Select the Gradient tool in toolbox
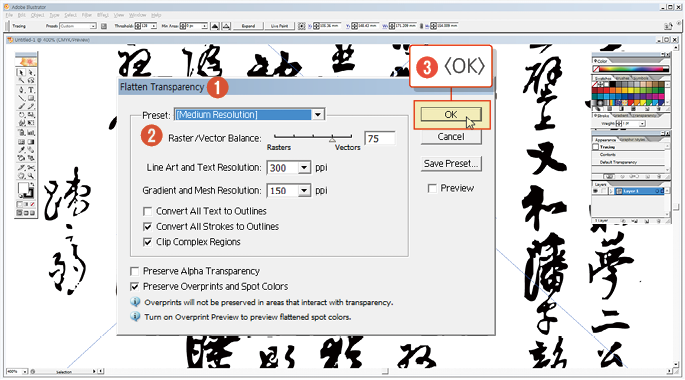The height and width of the screenshot is (380, 685). click(31, 142)
